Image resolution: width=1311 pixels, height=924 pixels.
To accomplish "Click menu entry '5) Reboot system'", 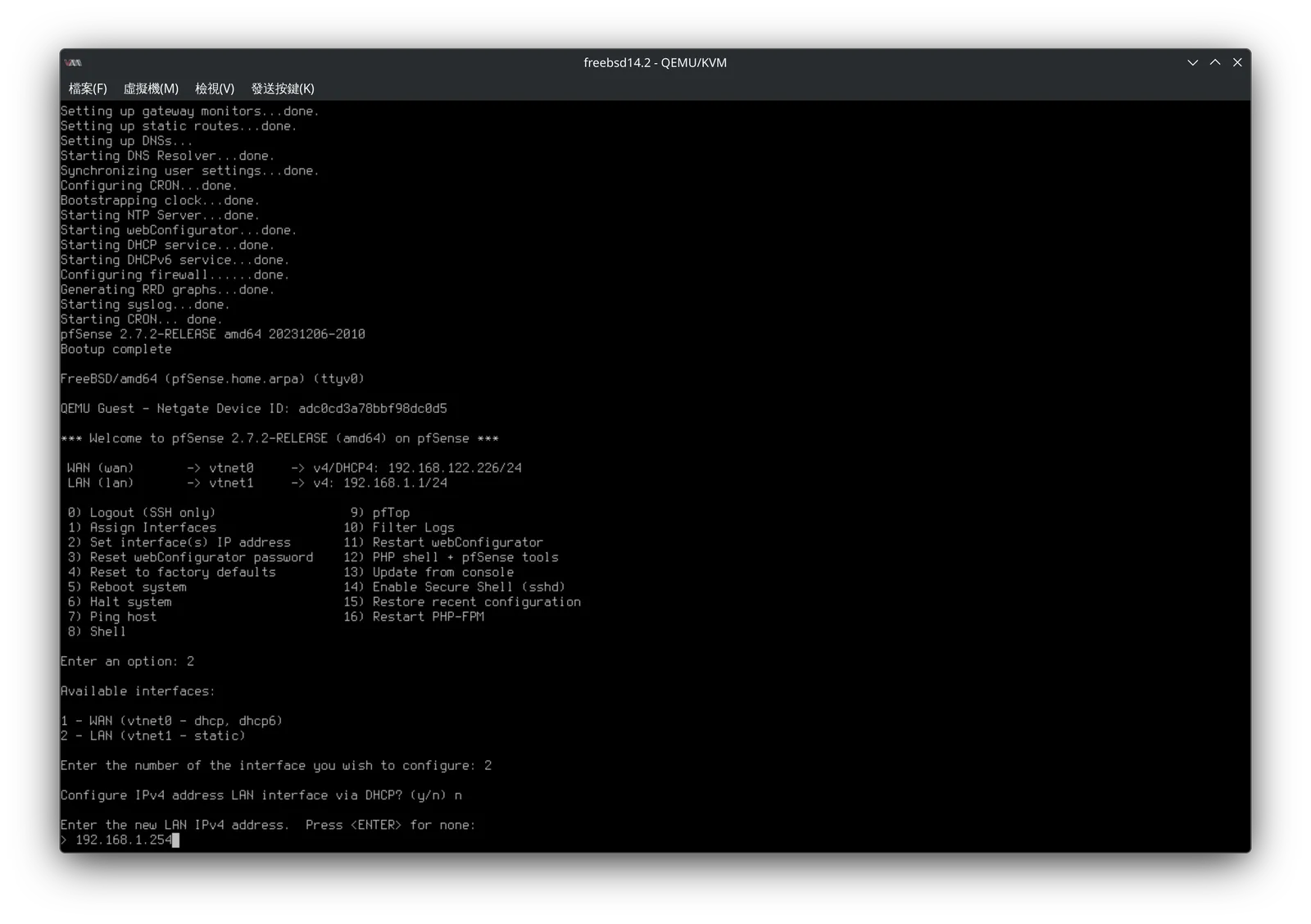I will pyautogui.click(x=127, y=587).
